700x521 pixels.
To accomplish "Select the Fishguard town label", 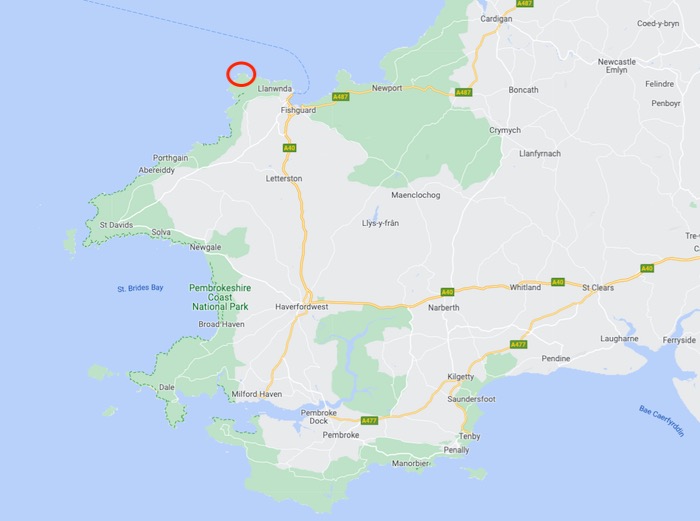I will click(x=298, y=110).
